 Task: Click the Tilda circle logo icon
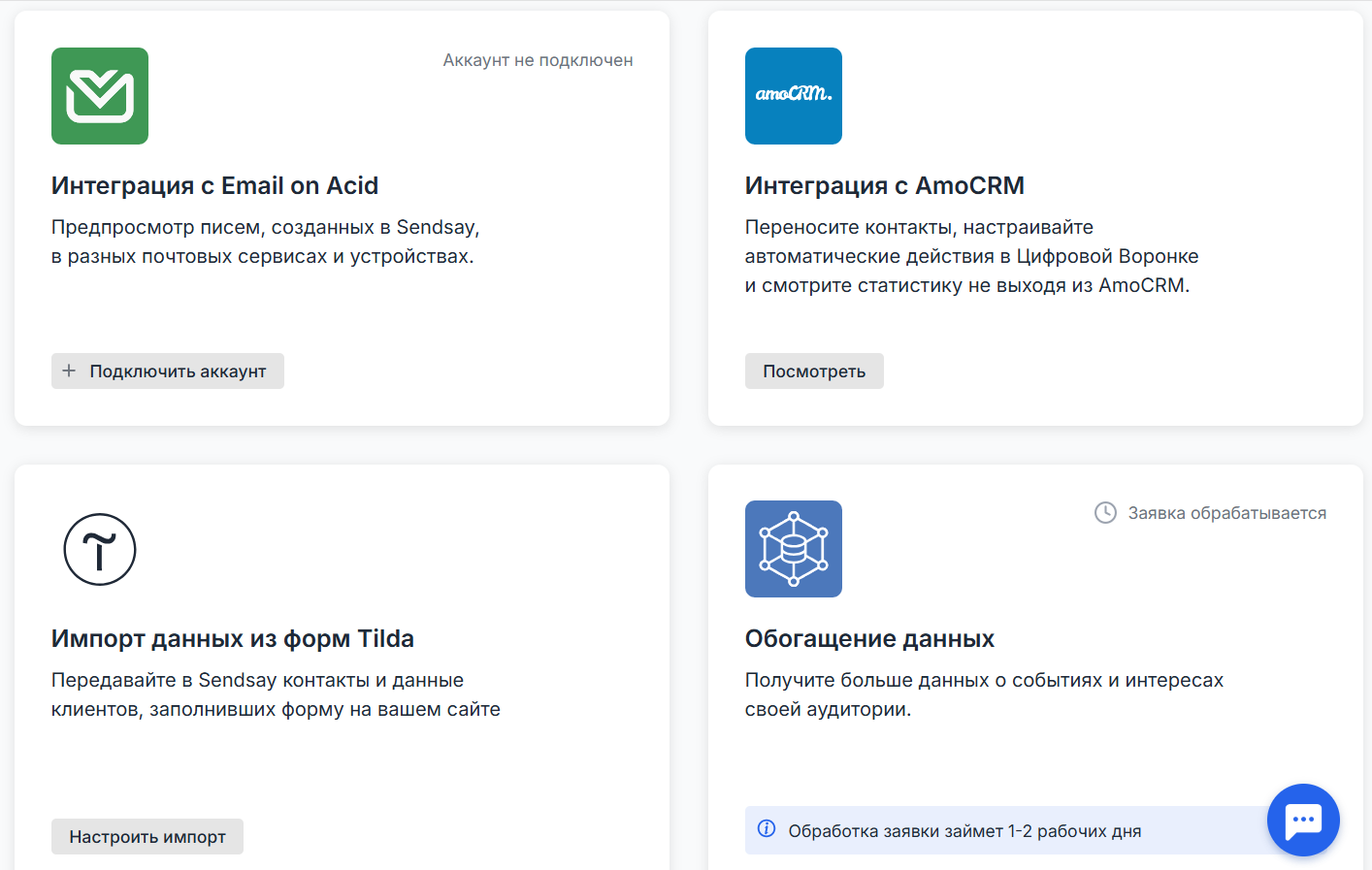coord(99,549)
